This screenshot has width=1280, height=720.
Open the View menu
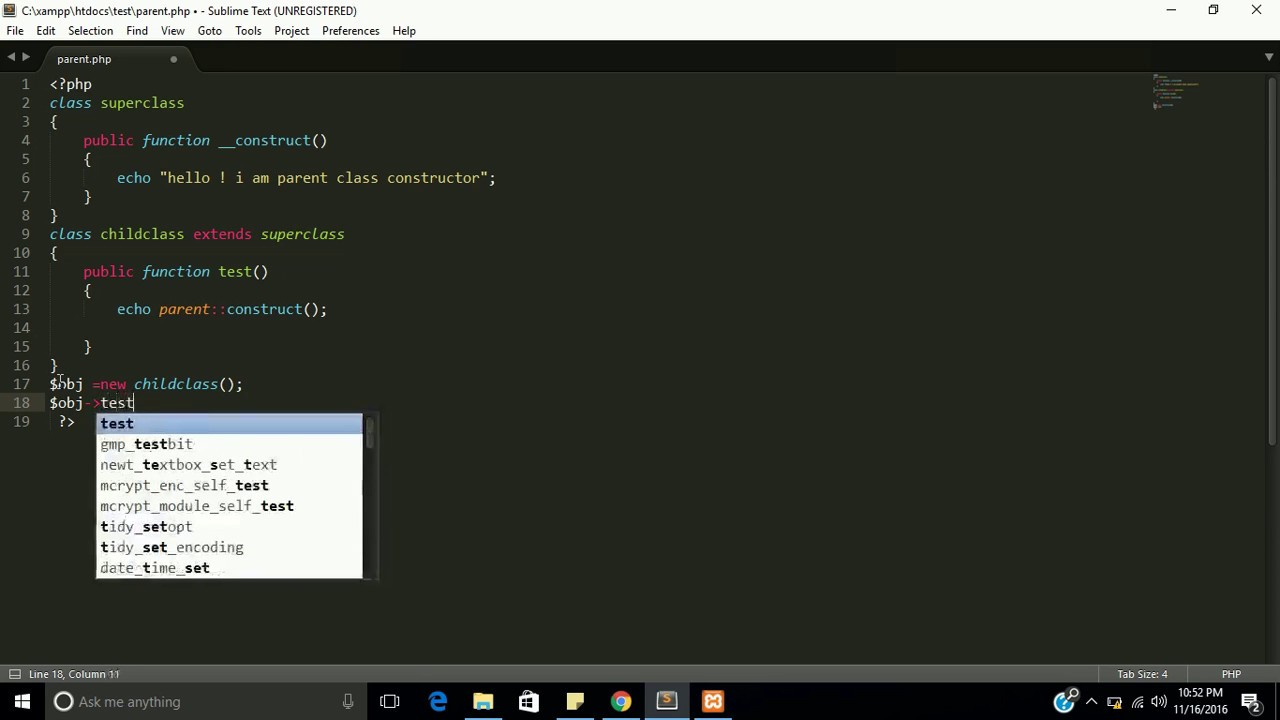point(173,31)
